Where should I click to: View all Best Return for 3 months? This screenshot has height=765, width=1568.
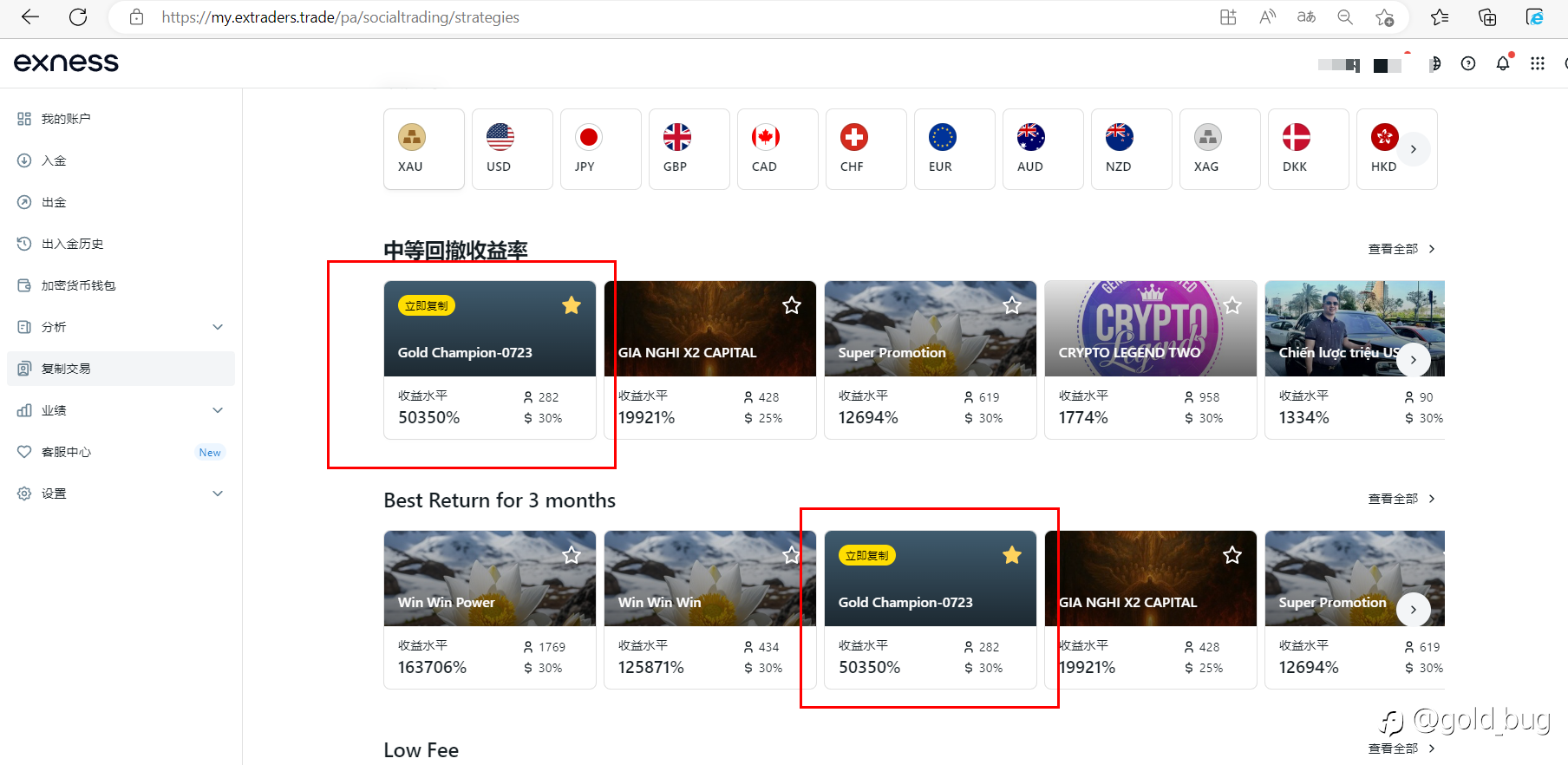1401,499
